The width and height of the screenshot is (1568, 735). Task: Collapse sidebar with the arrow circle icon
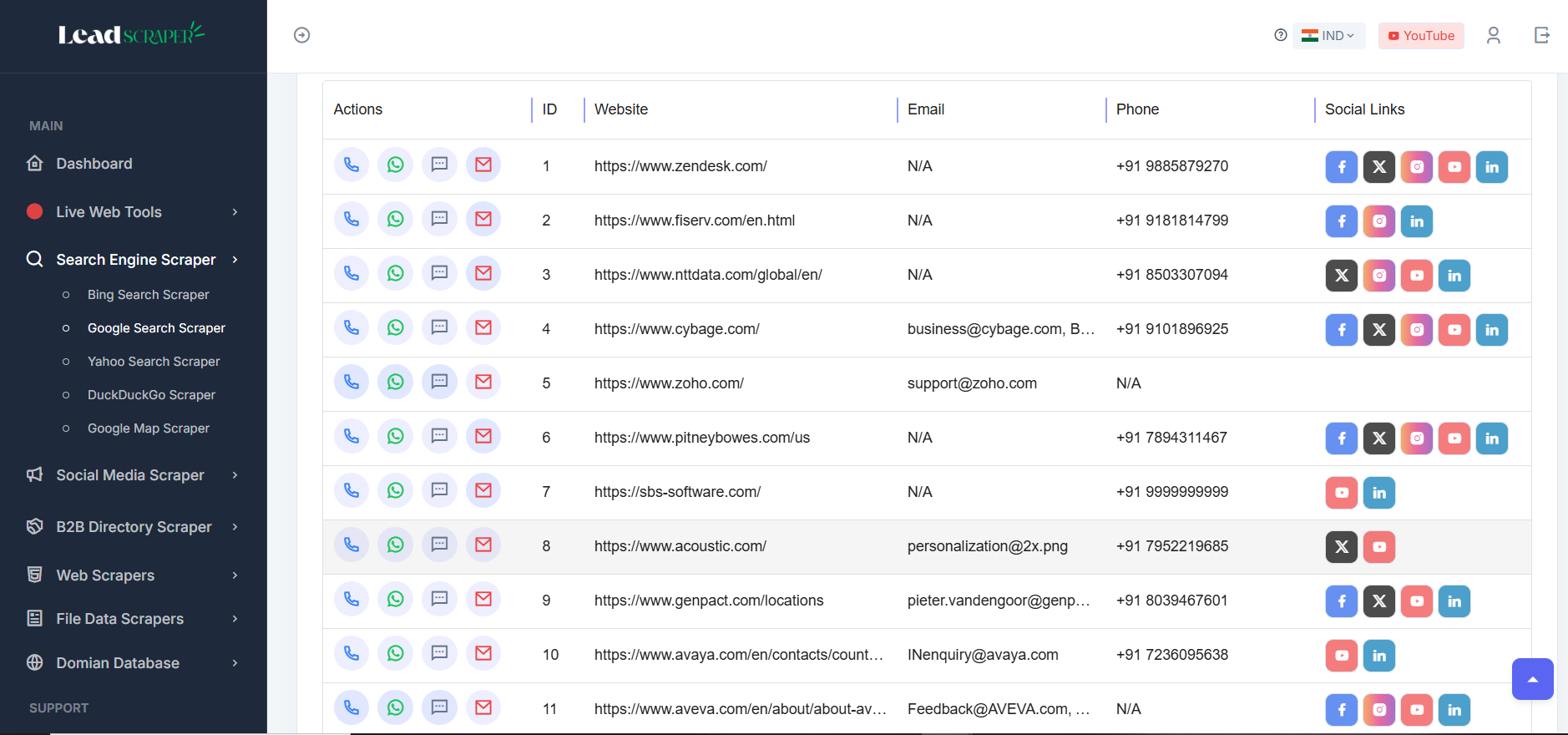tap(302, 35)
